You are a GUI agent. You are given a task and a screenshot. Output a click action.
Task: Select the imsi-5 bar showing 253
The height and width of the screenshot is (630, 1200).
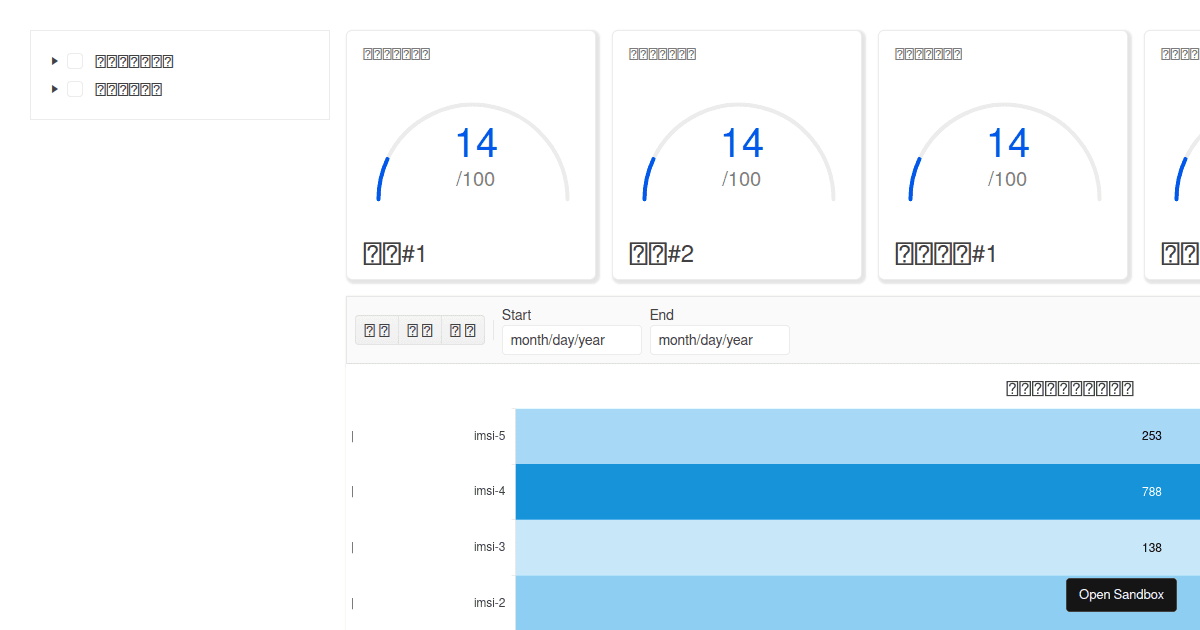point(850,436)
